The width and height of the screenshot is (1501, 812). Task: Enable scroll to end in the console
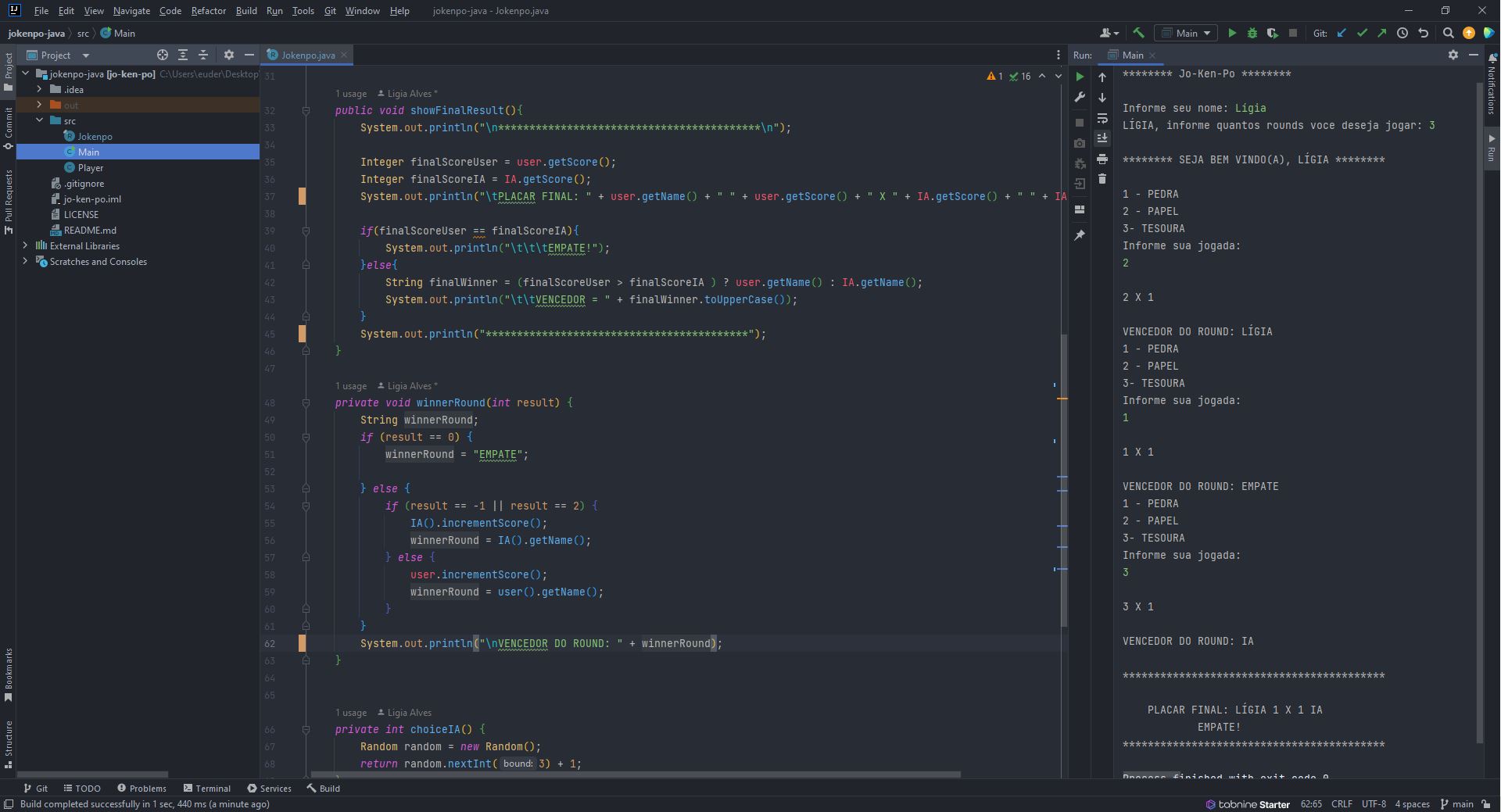(1103, 138)
